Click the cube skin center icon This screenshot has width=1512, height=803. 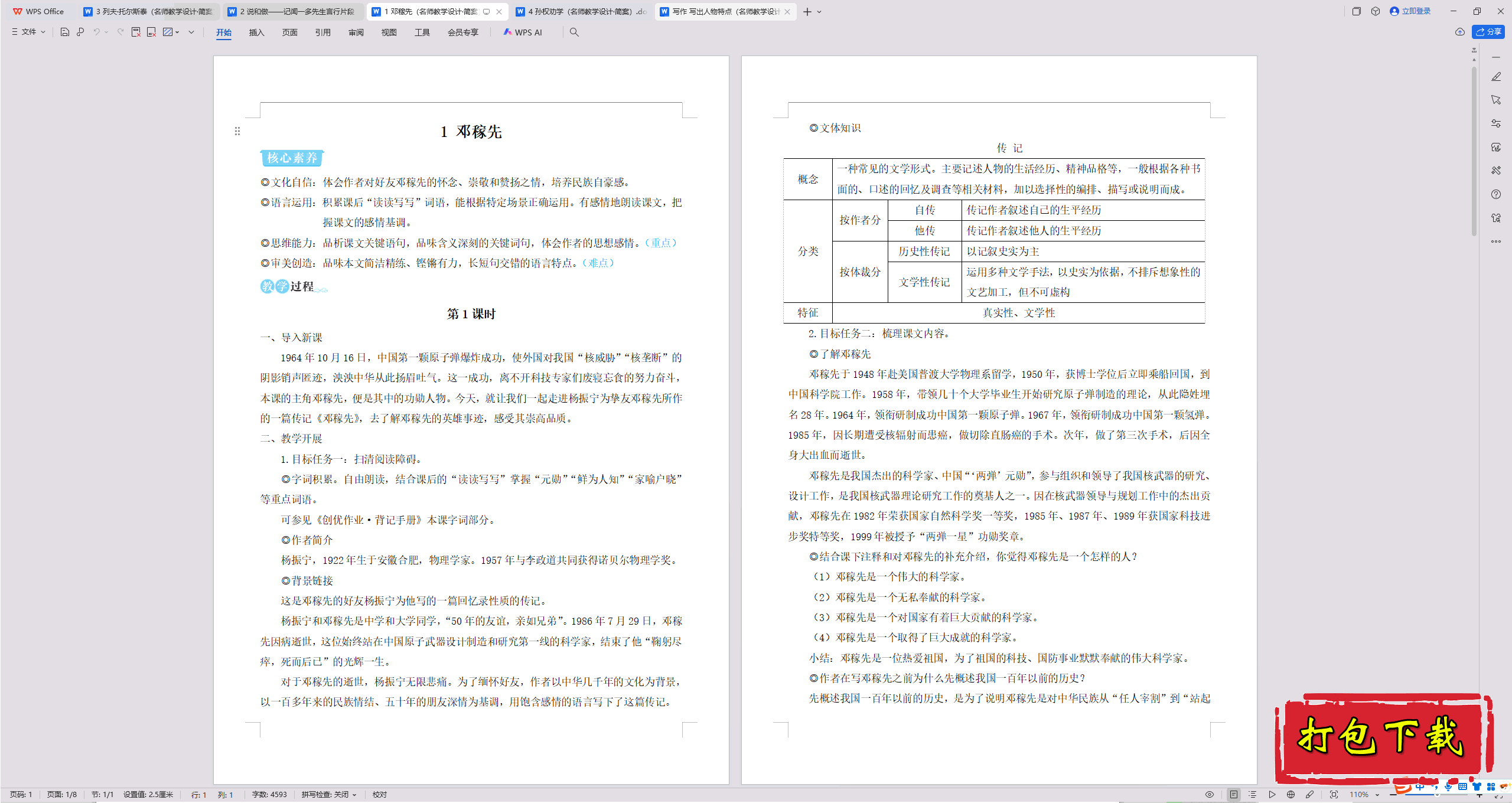(x=1376, y=11)
